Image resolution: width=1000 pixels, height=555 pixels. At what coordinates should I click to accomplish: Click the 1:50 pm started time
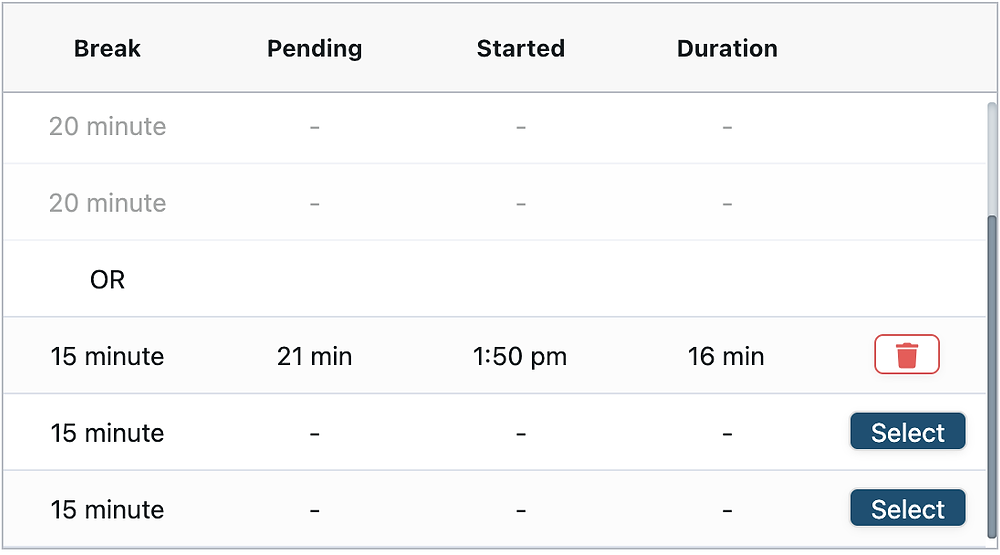click(x=520, y=356)
